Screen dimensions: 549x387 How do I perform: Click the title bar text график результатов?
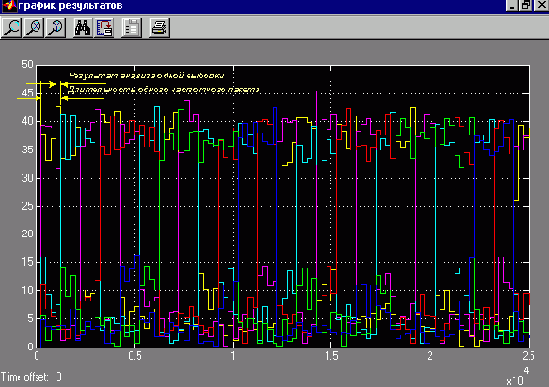coord(70,6)
